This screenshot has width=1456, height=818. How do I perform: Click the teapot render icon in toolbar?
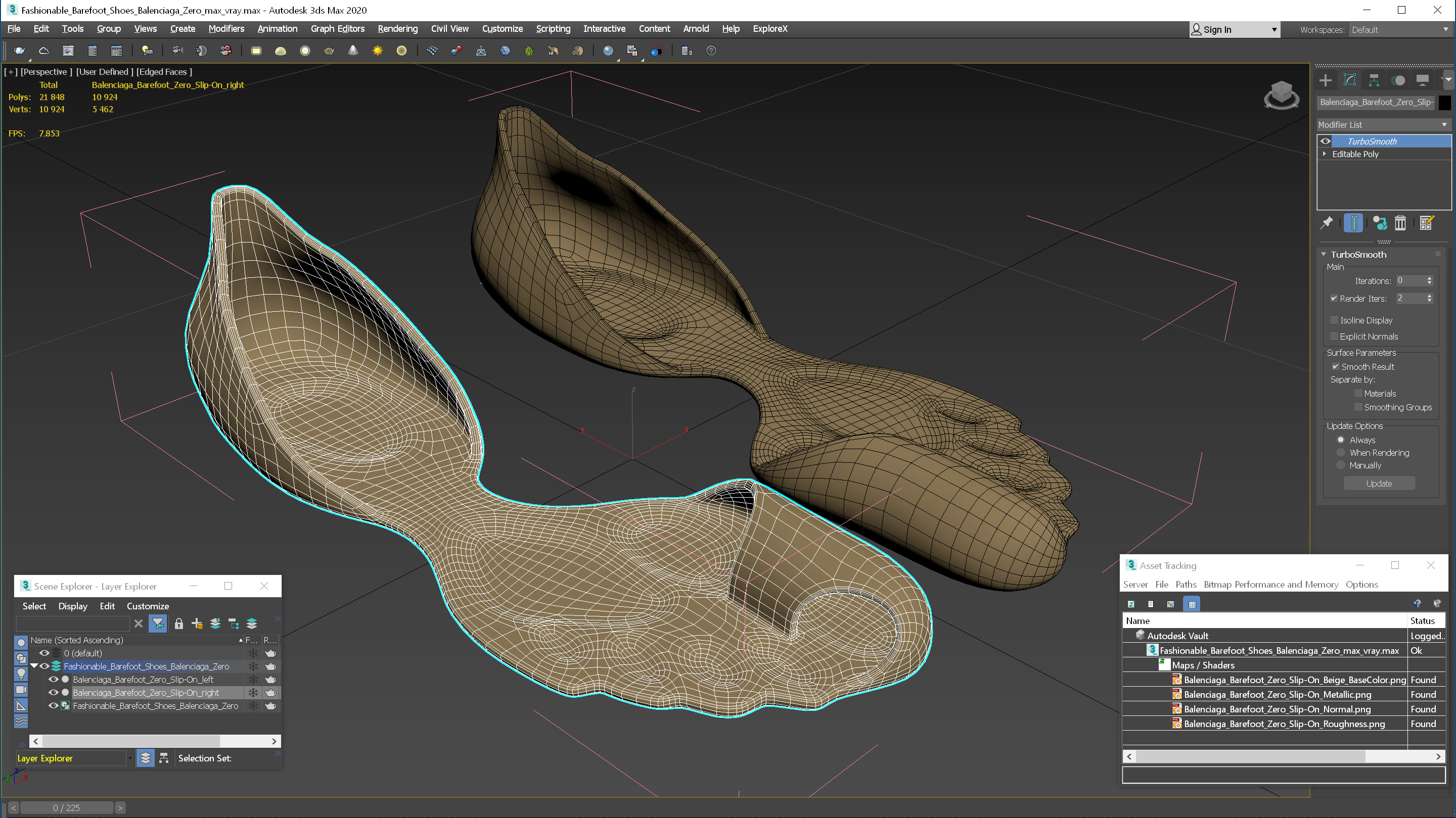19,51
